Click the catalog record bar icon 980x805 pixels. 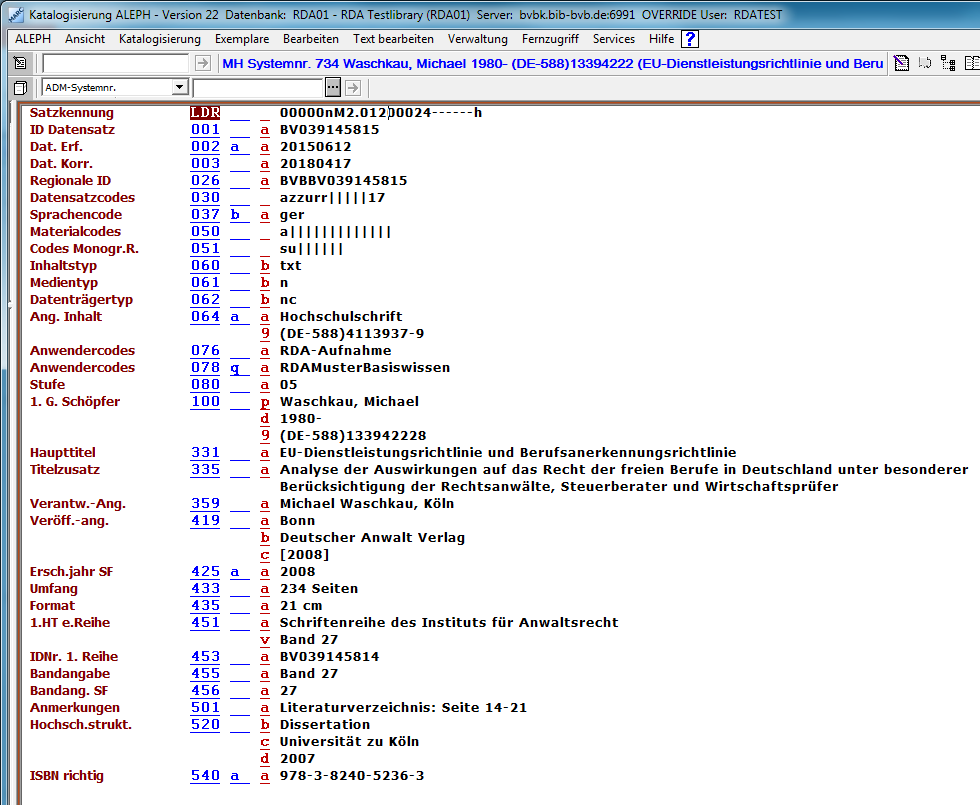pyautogui.click(x=20, y=63)
